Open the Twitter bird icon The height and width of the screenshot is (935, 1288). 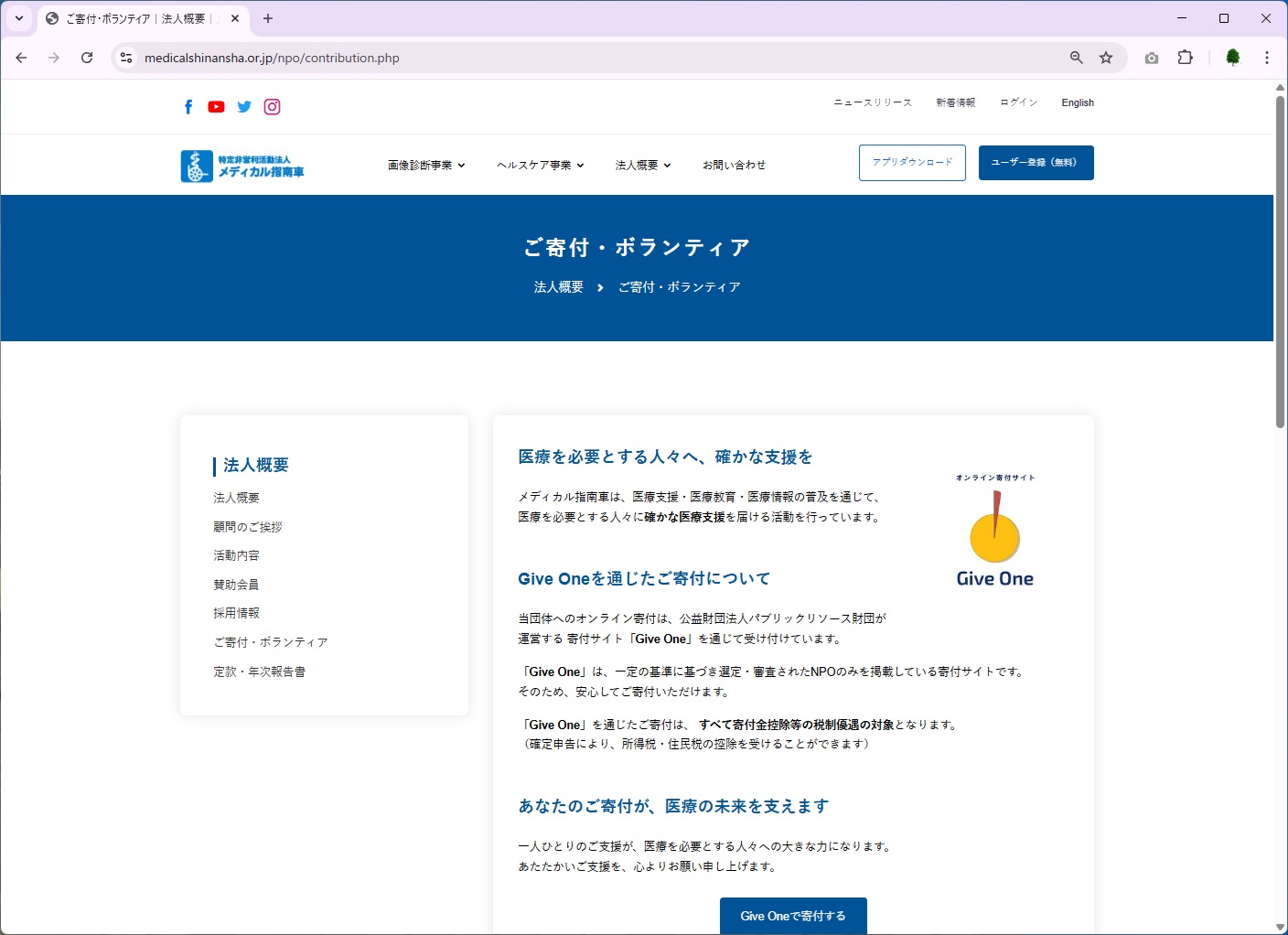[x=244, y=107]
